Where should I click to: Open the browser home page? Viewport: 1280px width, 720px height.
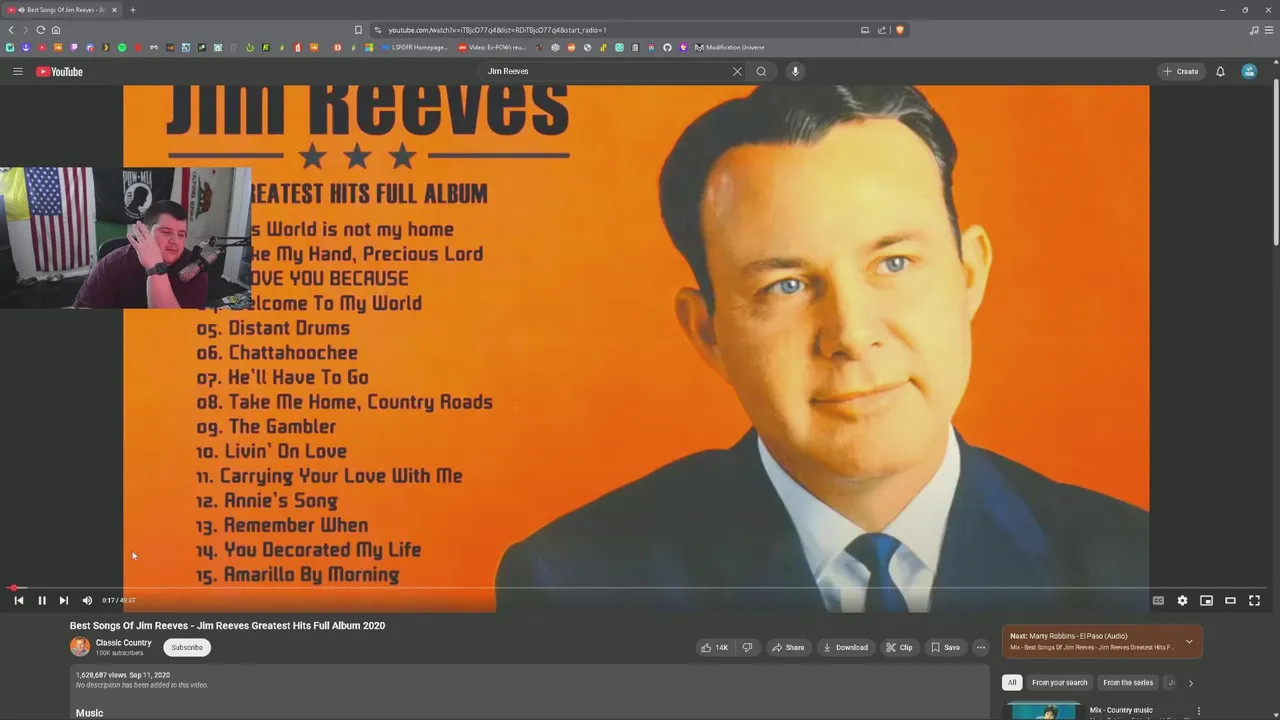(x=55, y=30)
